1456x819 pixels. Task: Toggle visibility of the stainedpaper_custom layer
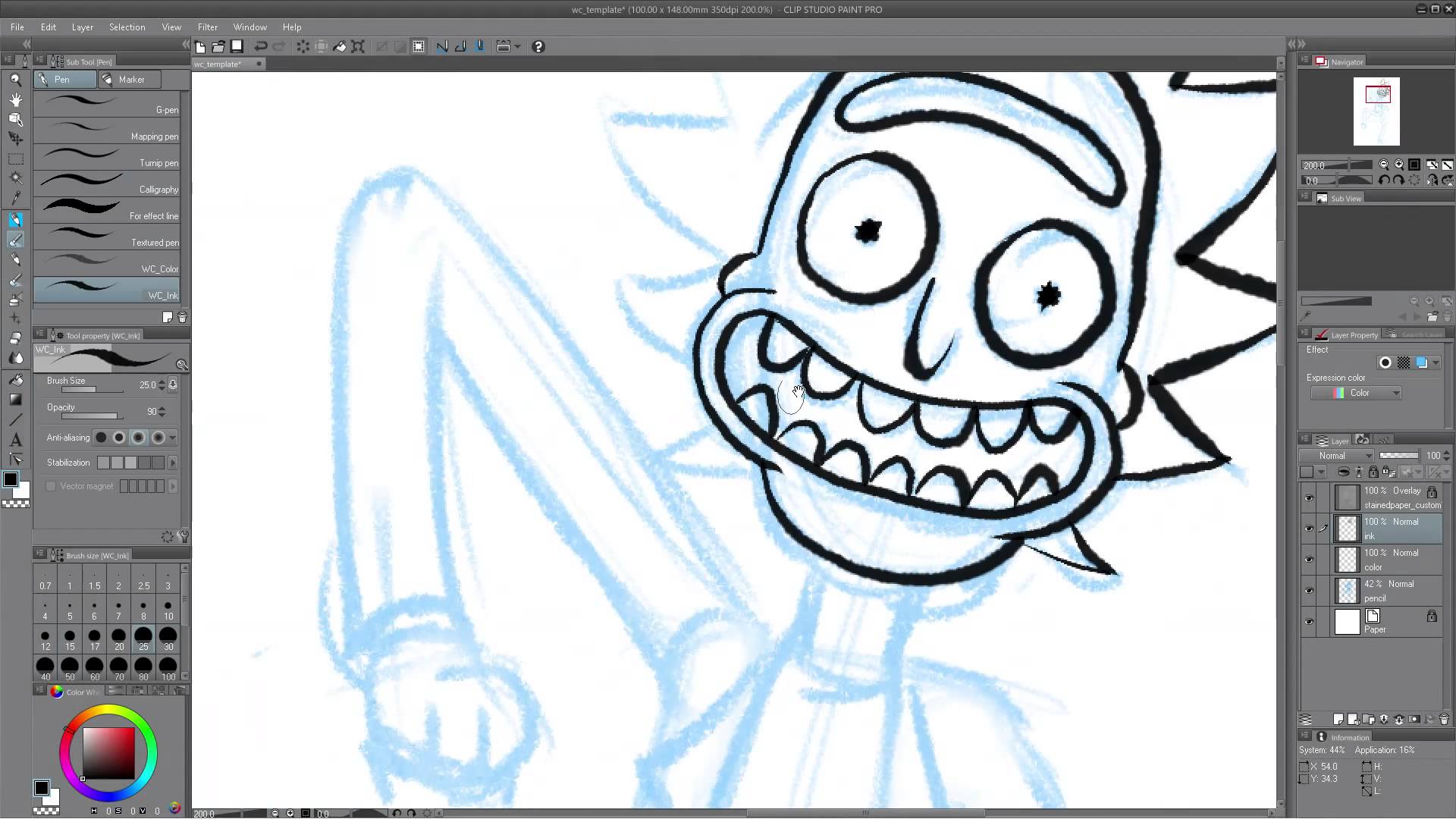(1310, 497)
